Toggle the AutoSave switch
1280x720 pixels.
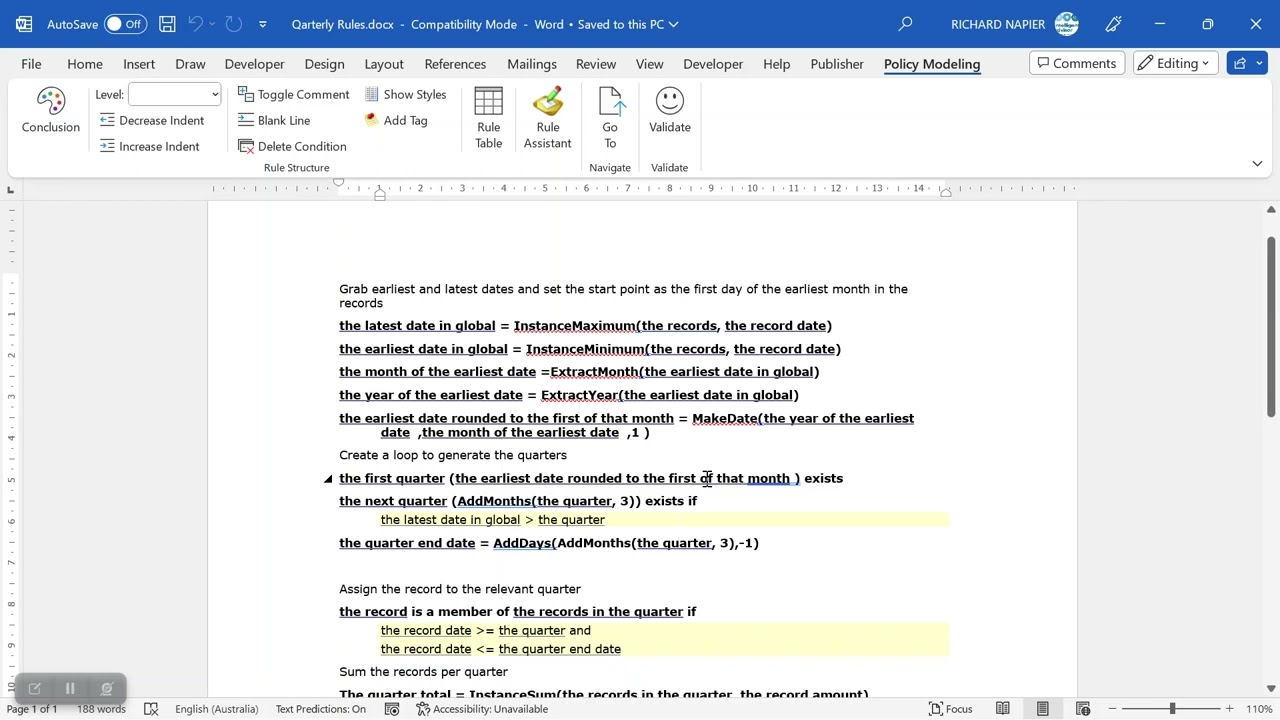coord(125,24)
